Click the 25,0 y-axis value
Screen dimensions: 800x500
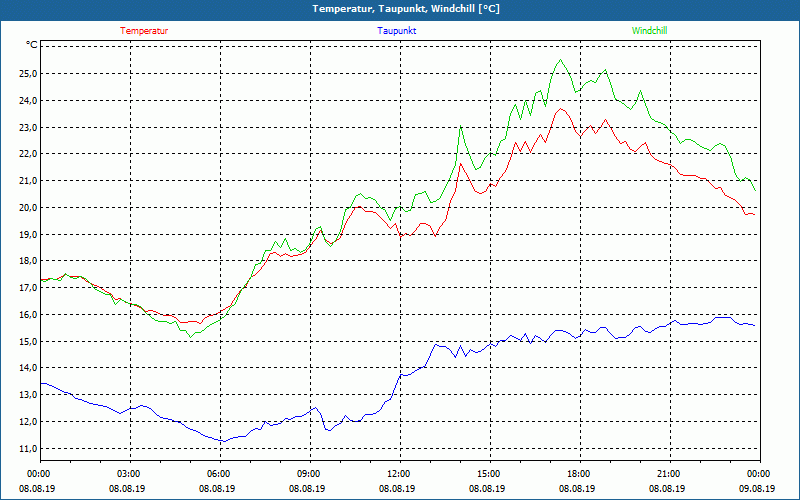28,73
